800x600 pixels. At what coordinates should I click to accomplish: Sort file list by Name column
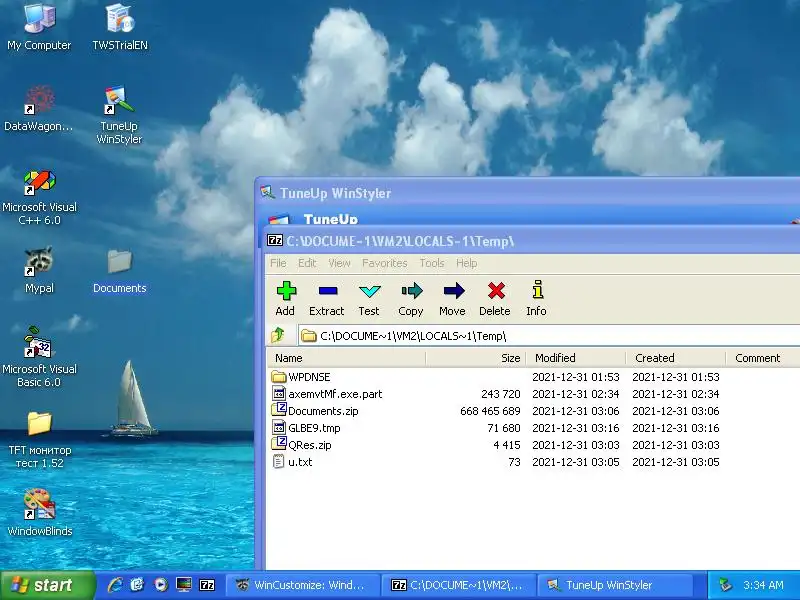click(346, 358)
